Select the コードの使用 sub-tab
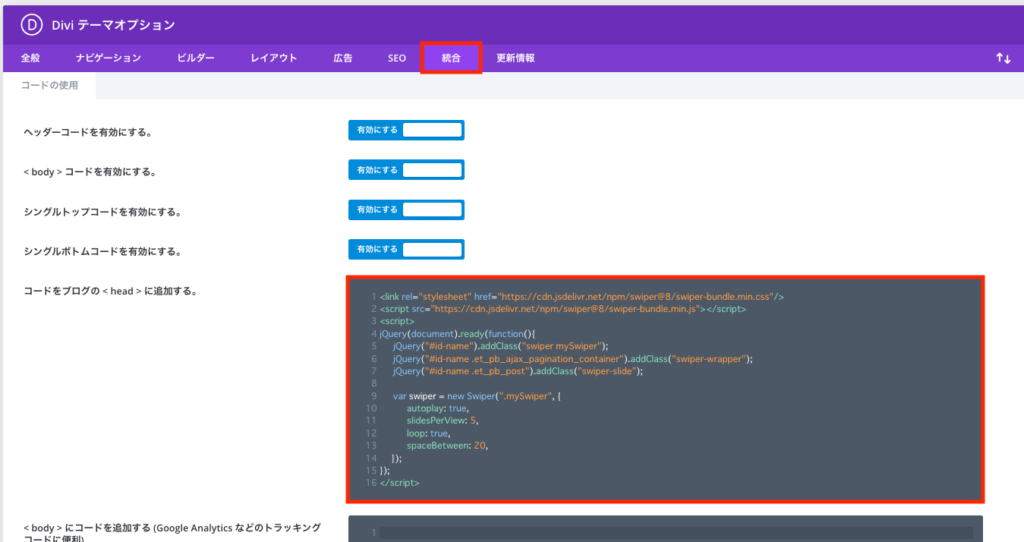Image resolution: width=1024 pixels, height=542 pixels. tap(50, 86)
